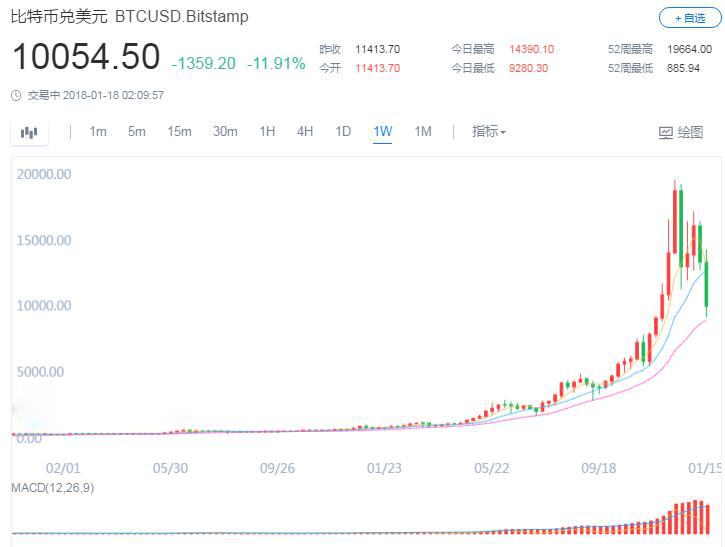The width and height of the screenshot is (725, 547).
Task: Select the 1W weekly chart
Action: point(382,132)
